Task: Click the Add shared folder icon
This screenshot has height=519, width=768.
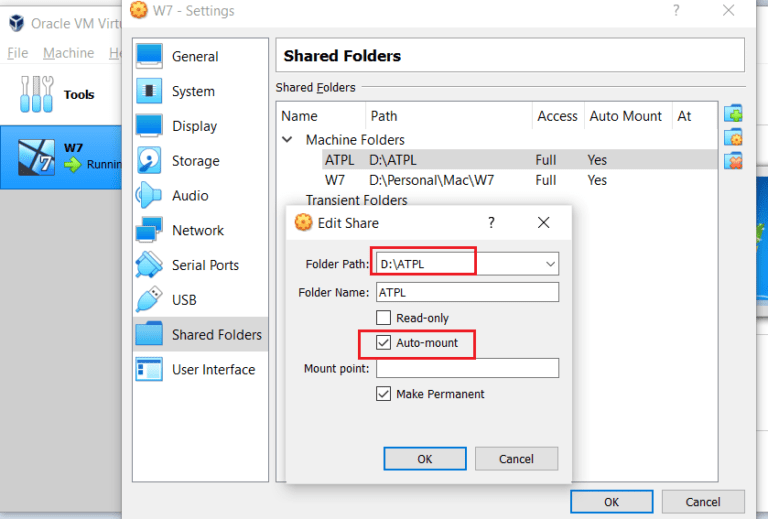Action: point(733,114)
